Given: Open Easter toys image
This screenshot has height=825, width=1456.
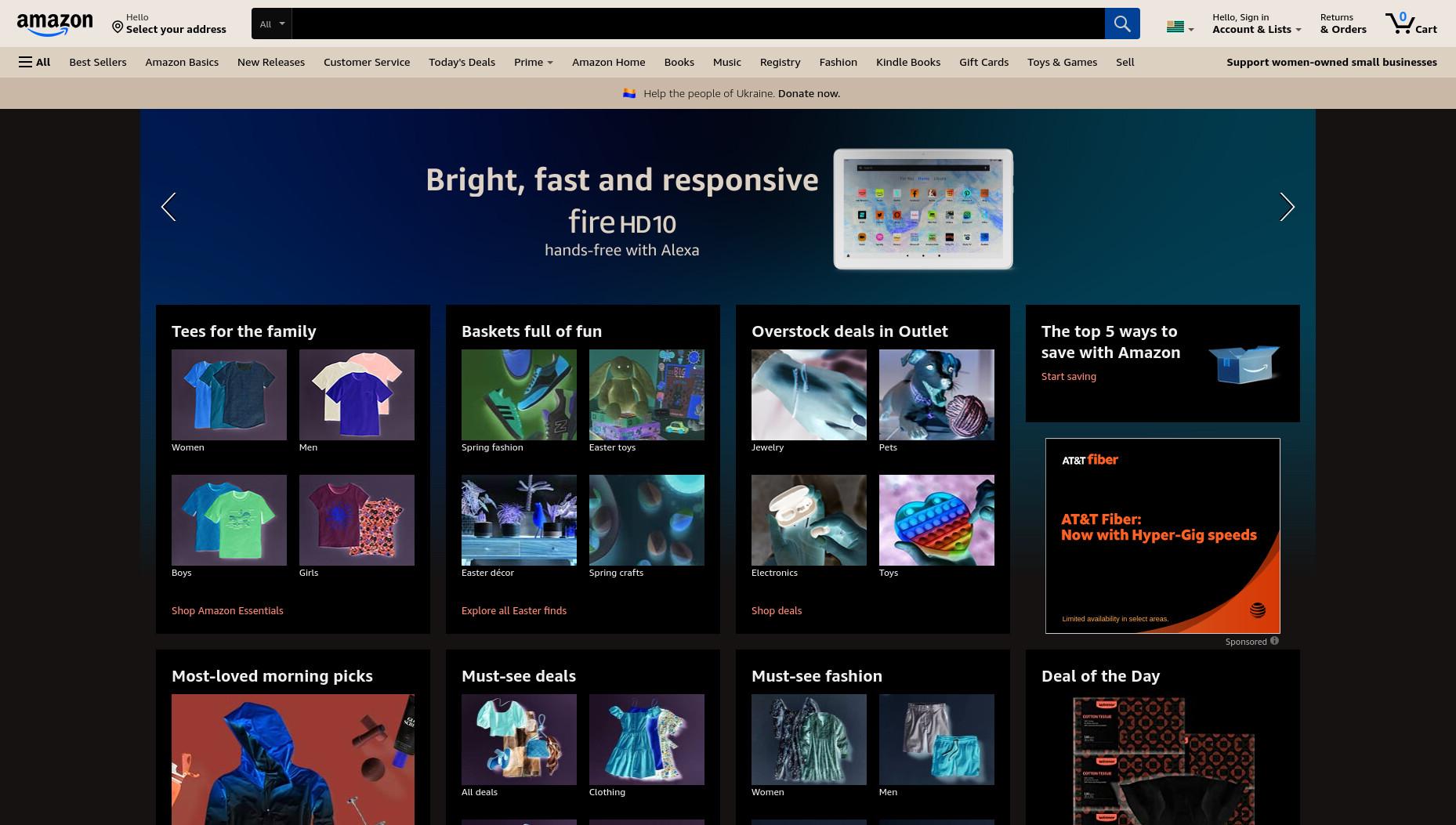Looking at the screenshot, I should pos(647,395).
